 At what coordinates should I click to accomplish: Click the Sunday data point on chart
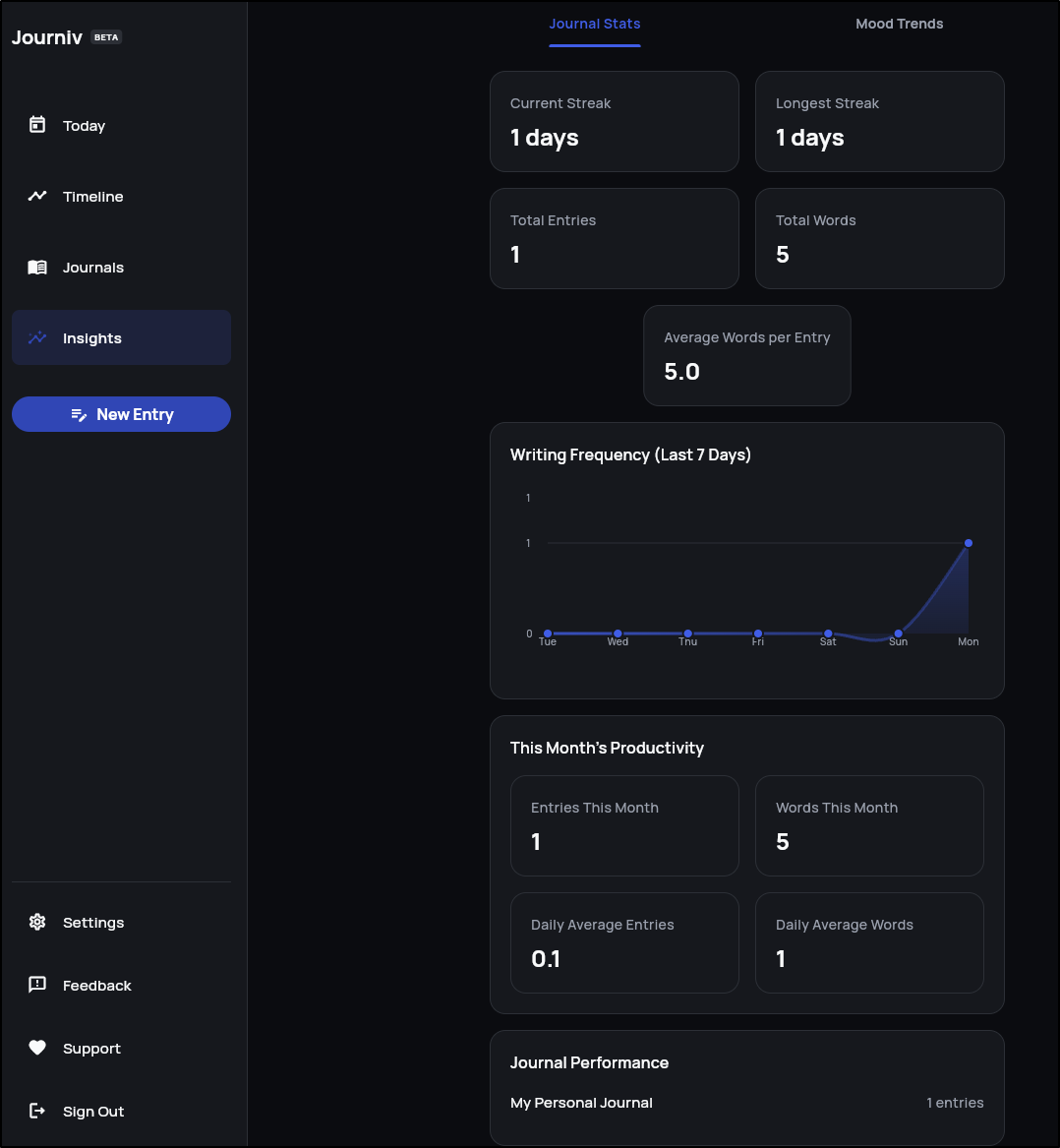point(898,634)
